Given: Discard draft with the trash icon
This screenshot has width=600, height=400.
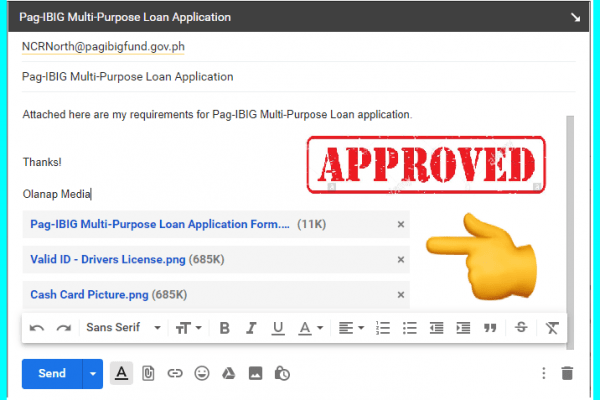Looking at the screenshot, I should [568, 373].
